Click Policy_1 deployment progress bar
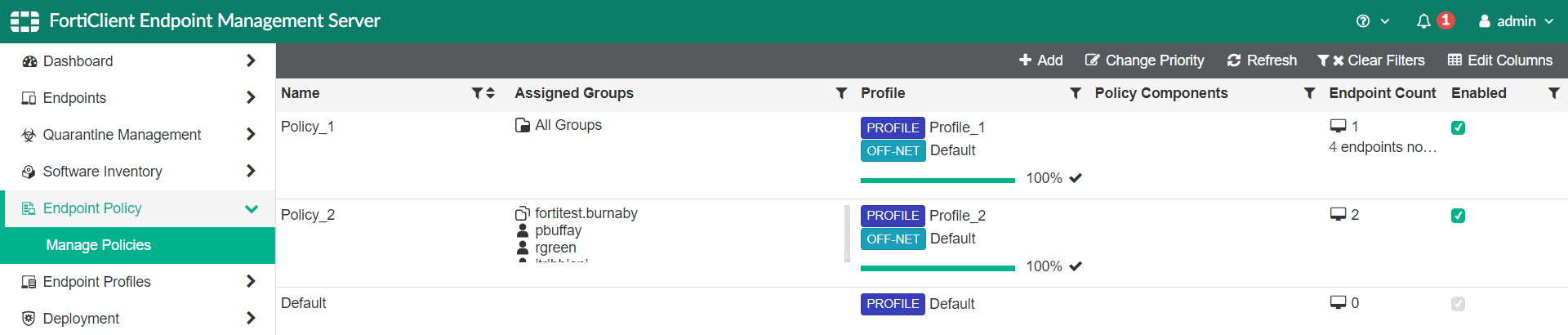Screen dimensions: 1568x335 (938, 180)
